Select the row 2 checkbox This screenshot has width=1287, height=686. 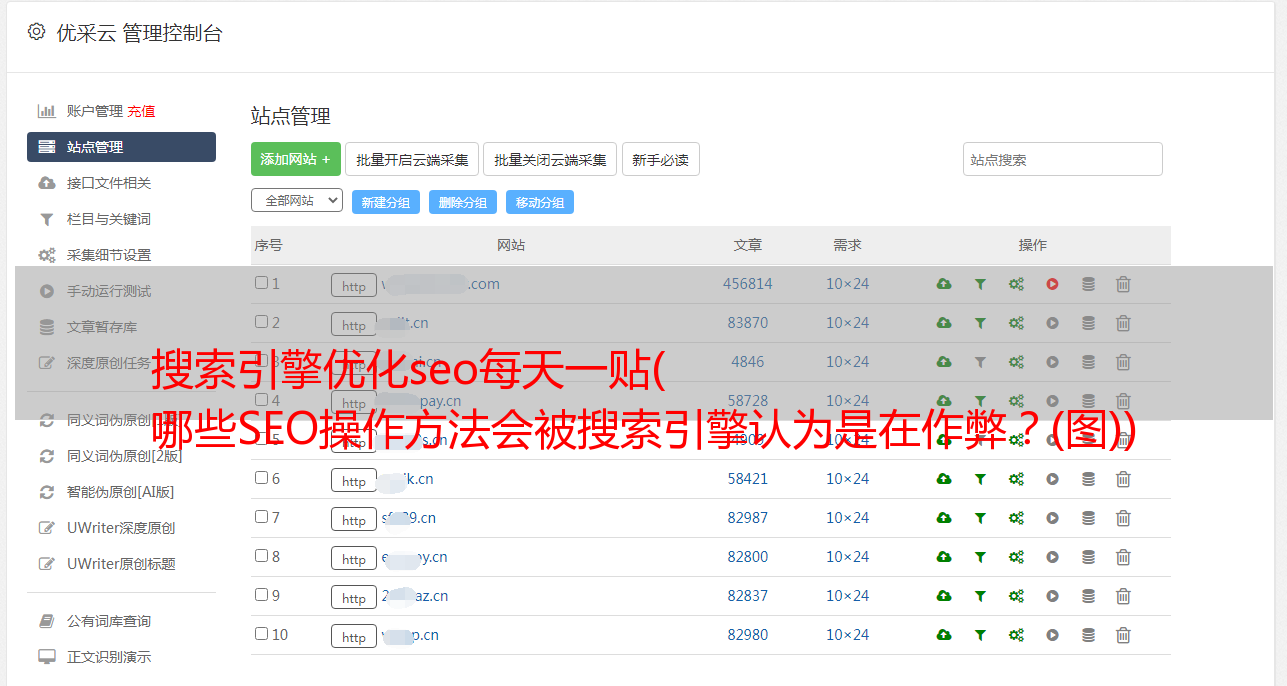click(x=261, y=322)
